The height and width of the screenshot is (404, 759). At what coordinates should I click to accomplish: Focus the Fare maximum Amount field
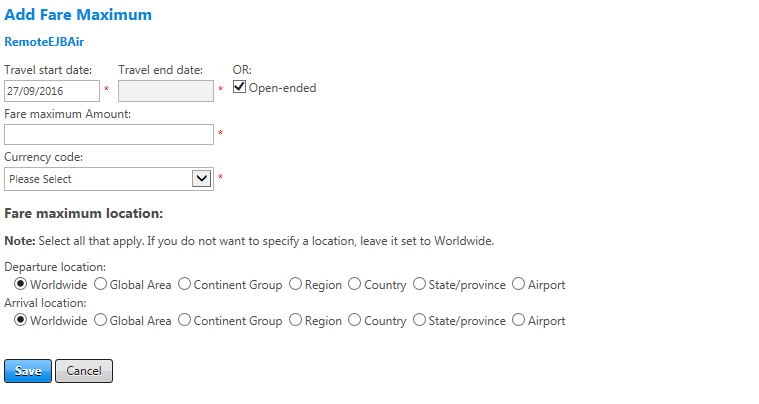(x=109, y=135)
